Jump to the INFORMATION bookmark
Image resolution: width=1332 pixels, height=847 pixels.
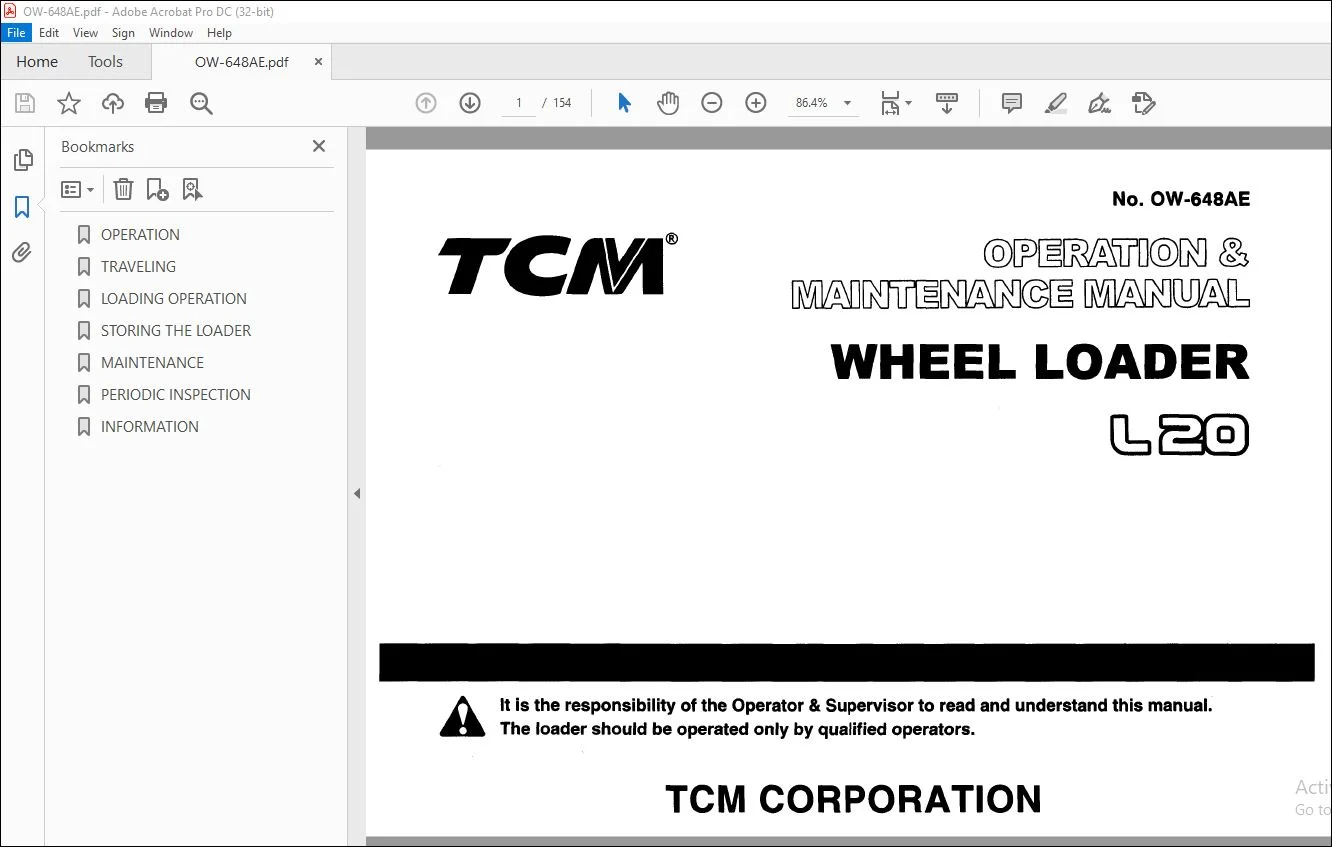(150, 427)
